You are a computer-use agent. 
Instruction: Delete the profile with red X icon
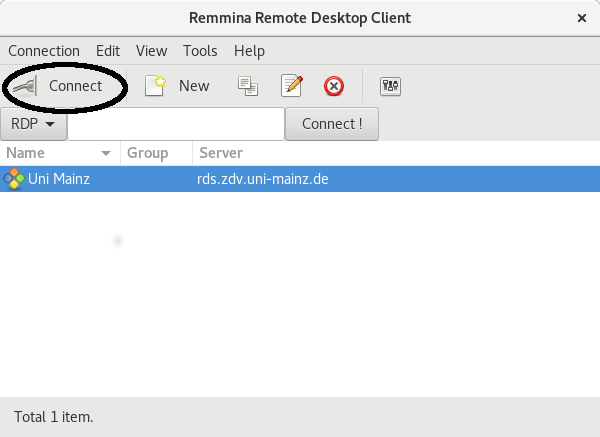[334, 86]
